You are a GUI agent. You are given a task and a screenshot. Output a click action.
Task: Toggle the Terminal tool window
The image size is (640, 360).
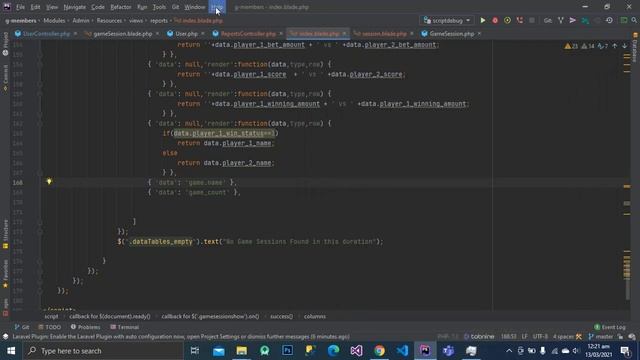124,327
